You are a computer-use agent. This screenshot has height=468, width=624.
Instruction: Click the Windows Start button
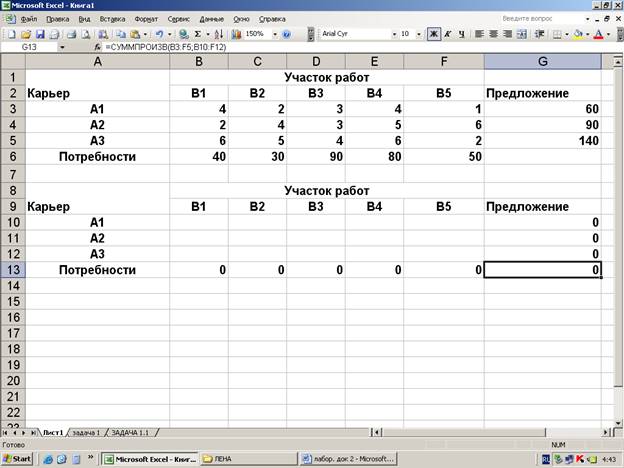[x=17, y=459]
